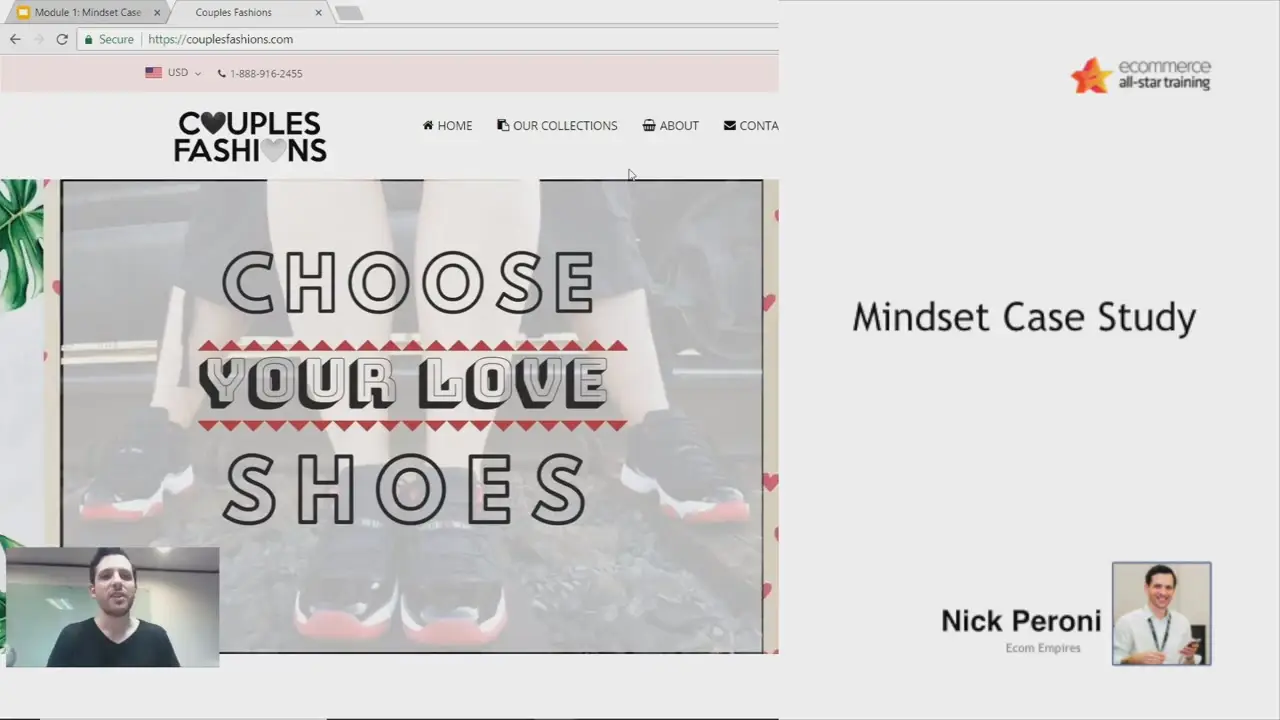Click the Mindset Case Study title text

1024,318
